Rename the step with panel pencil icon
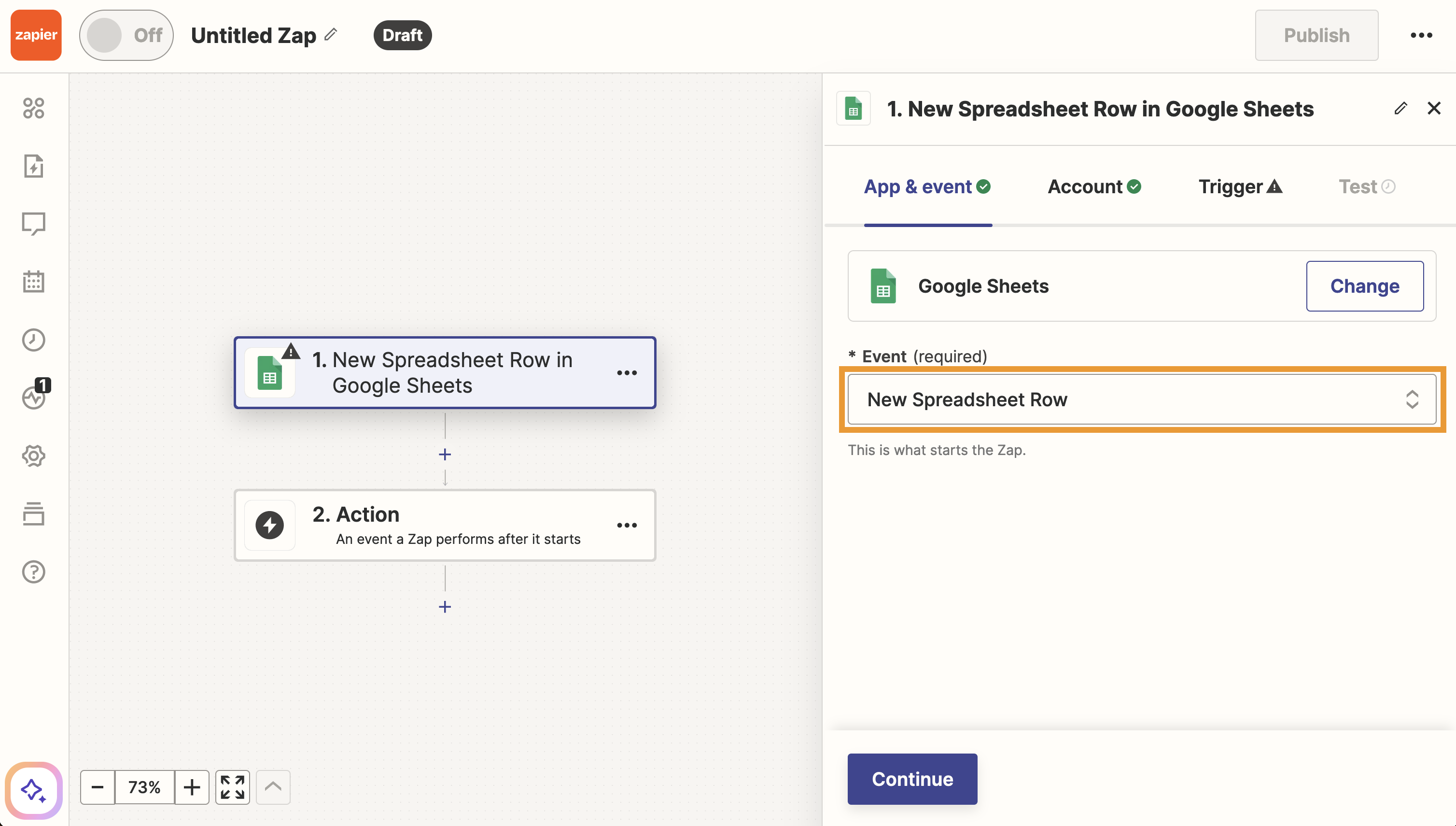 1400,108
